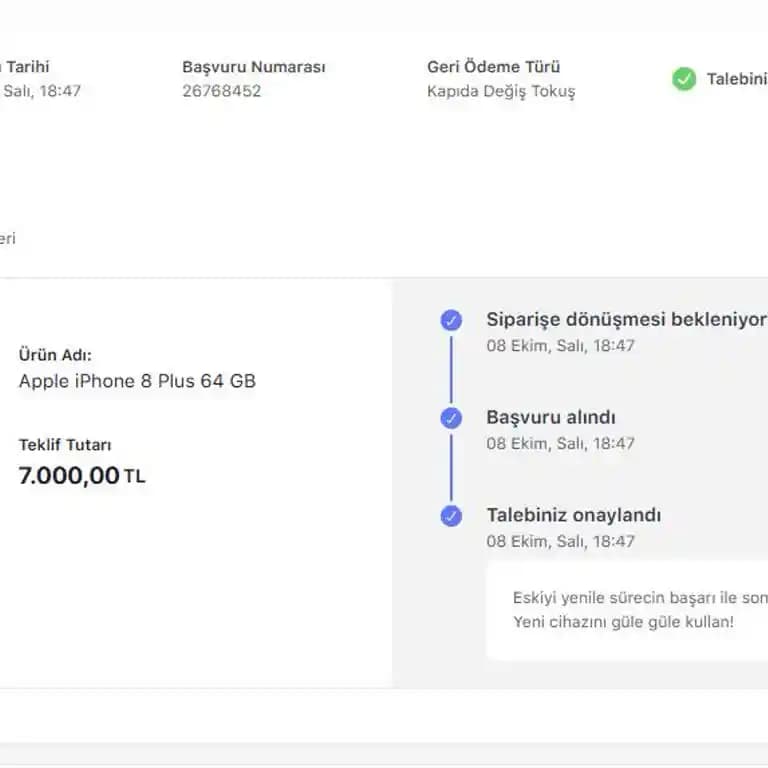
Task: Click the Kapıda Değiş Tokuş value
Action: tap(501, 91)
